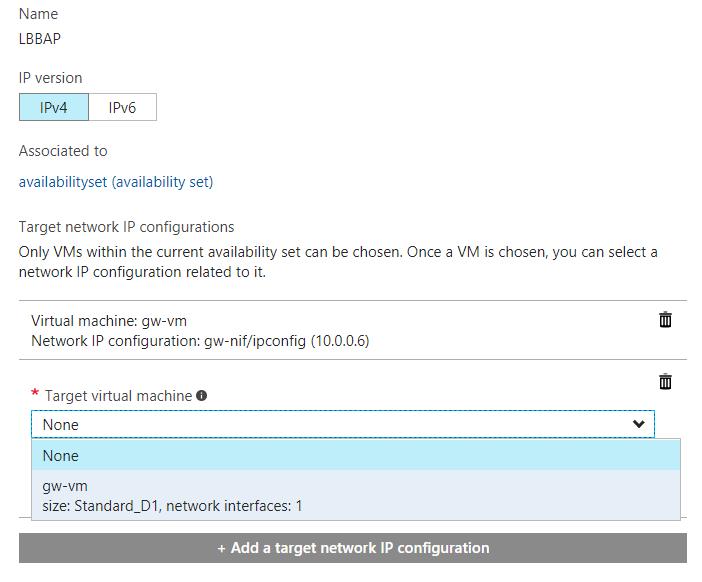
Task: Click the 'Target virtual machine' field label
Action: click(x=118, y=396)
